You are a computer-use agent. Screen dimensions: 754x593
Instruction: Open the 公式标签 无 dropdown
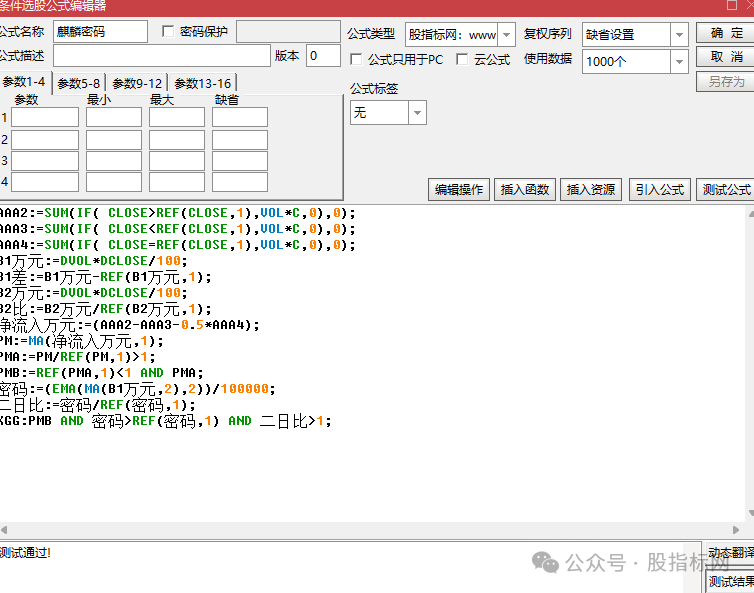coord(417,113)
